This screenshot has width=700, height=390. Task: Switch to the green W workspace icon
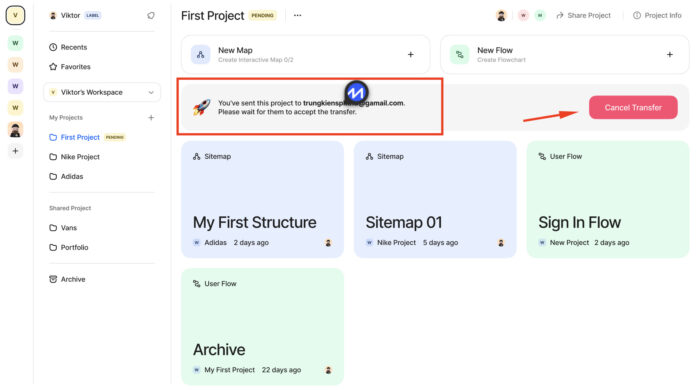15,43
